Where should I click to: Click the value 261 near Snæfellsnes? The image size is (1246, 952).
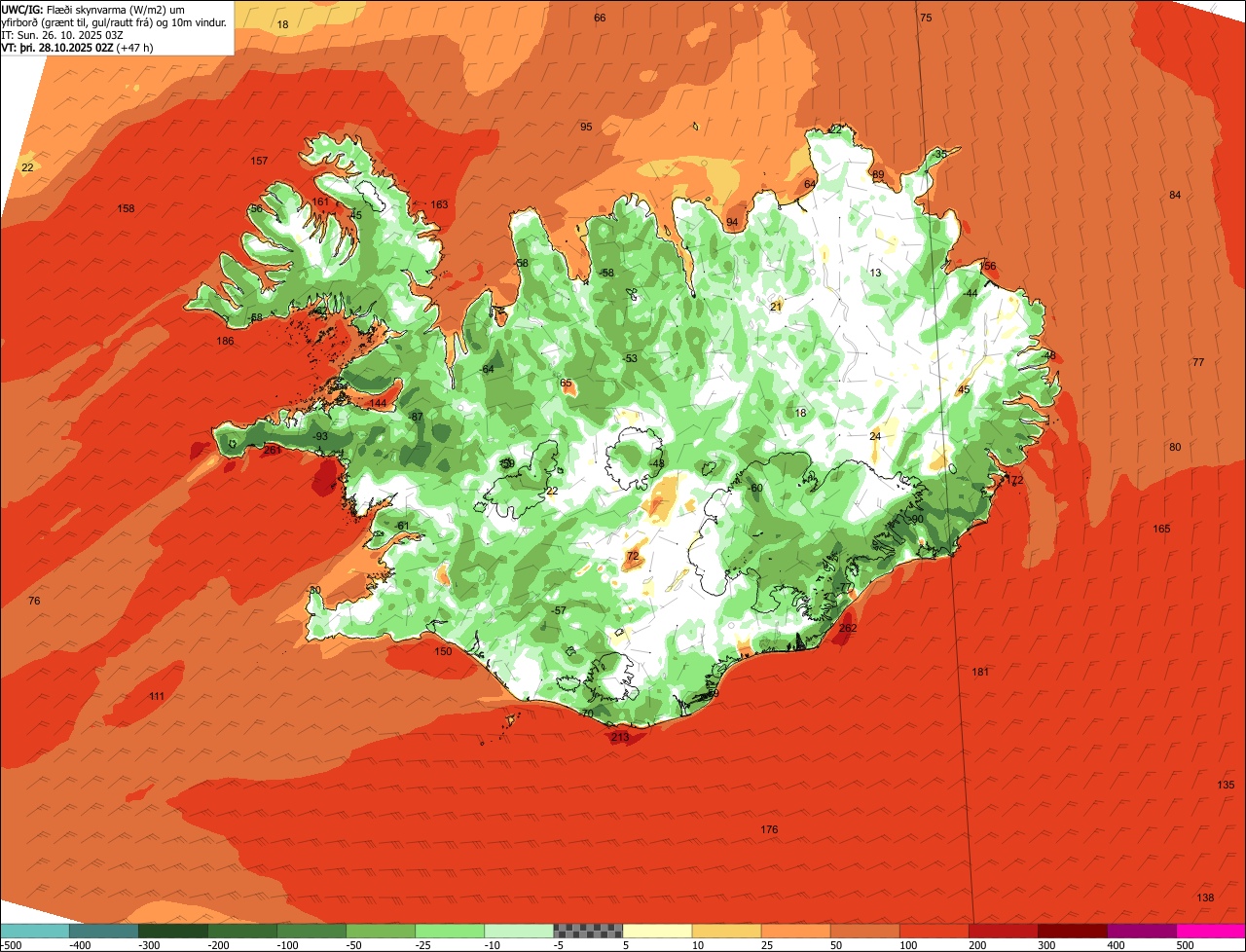coord(272,450)
